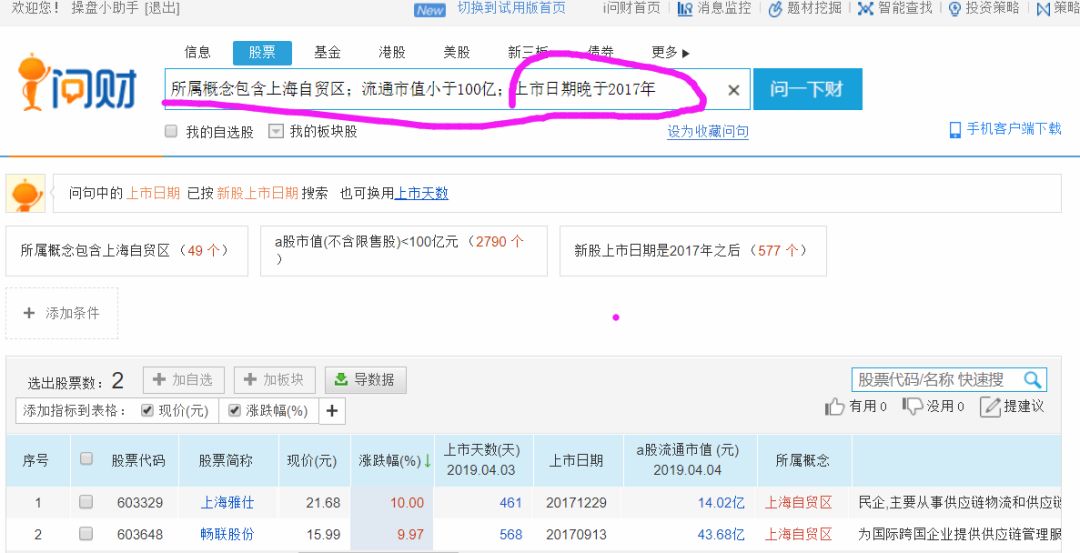Click the 上市日期 column header
Viewport: 1080px width, 553px height.
pyautogui.click(x=576, y=461)
